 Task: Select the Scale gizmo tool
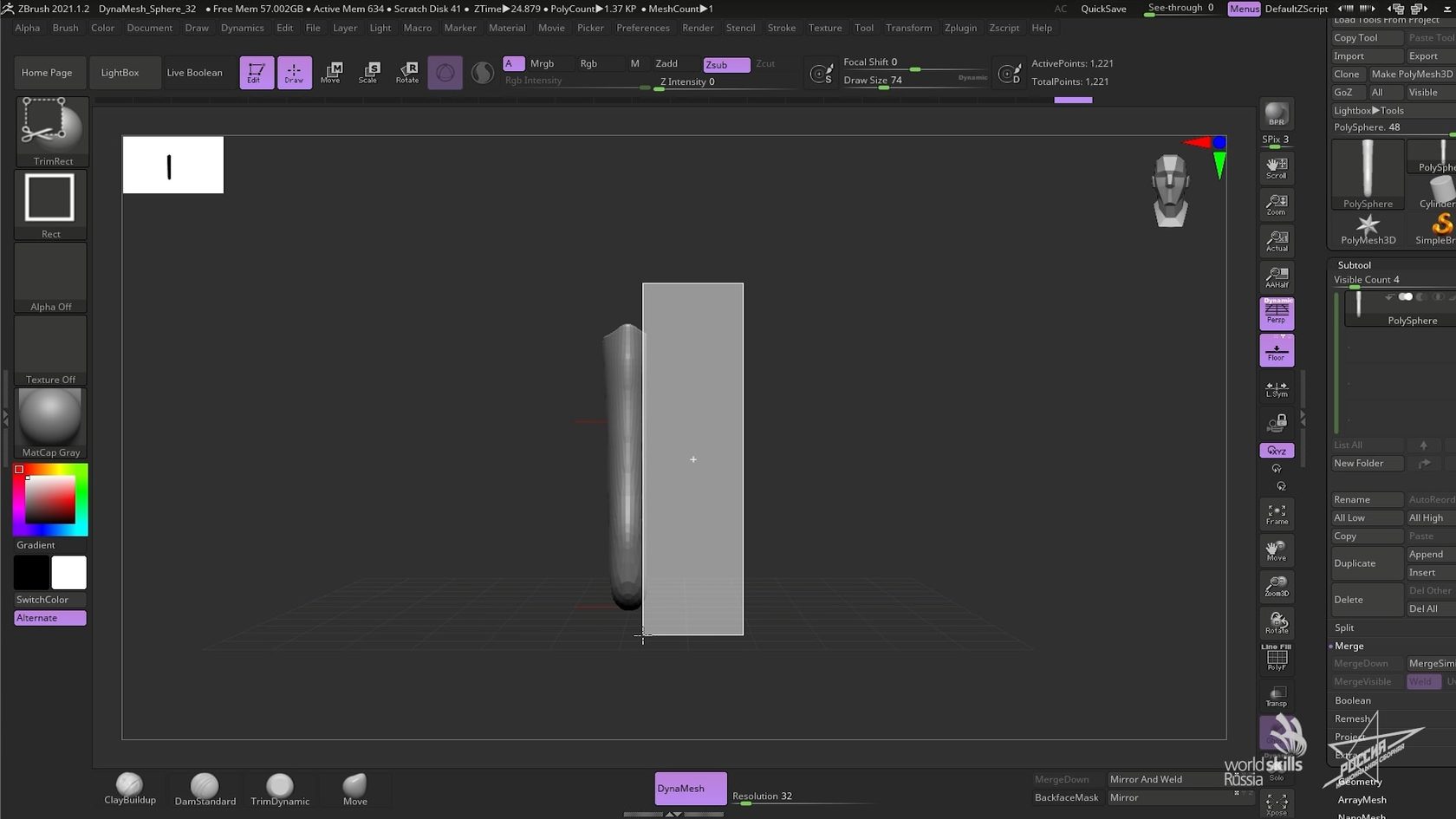point(368,73)
